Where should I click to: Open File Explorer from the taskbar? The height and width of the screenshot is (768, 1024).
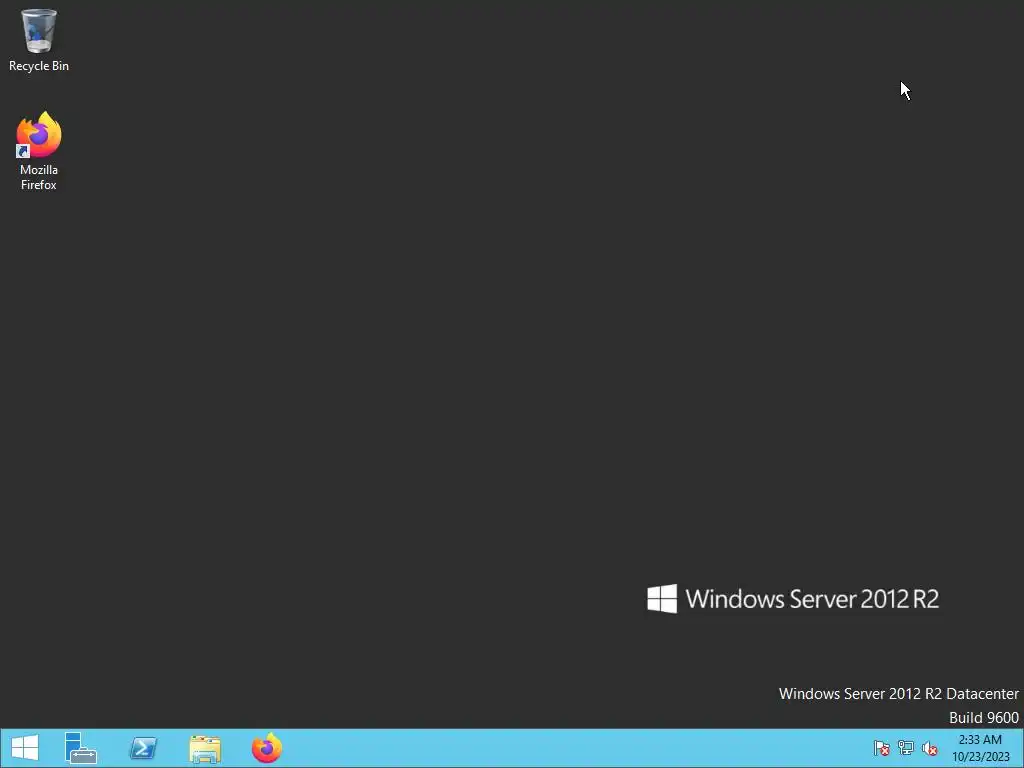coord(205,749)
